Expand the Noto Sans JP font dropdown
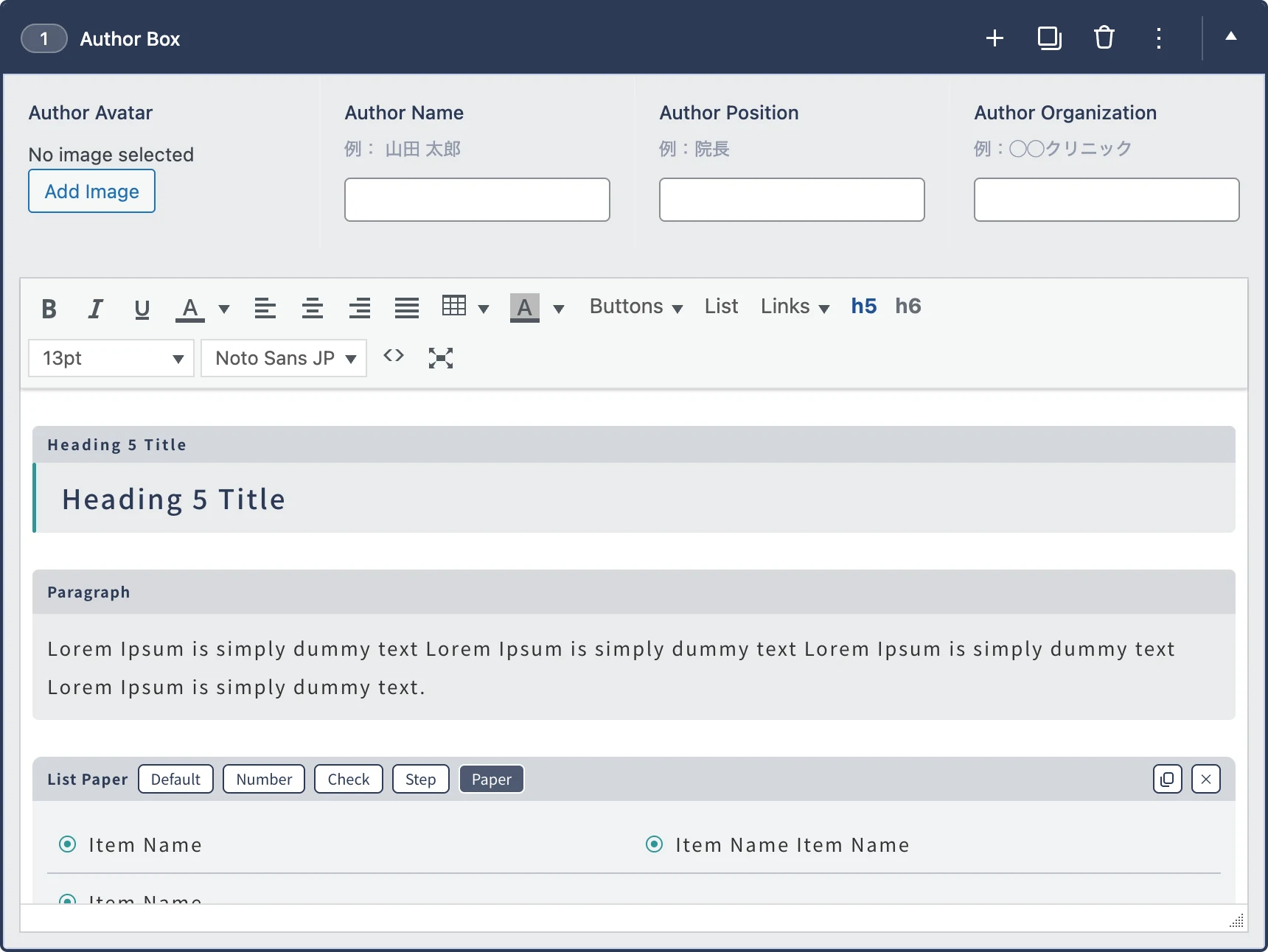This screenshot has width=1268, height=952. [284, 358]
